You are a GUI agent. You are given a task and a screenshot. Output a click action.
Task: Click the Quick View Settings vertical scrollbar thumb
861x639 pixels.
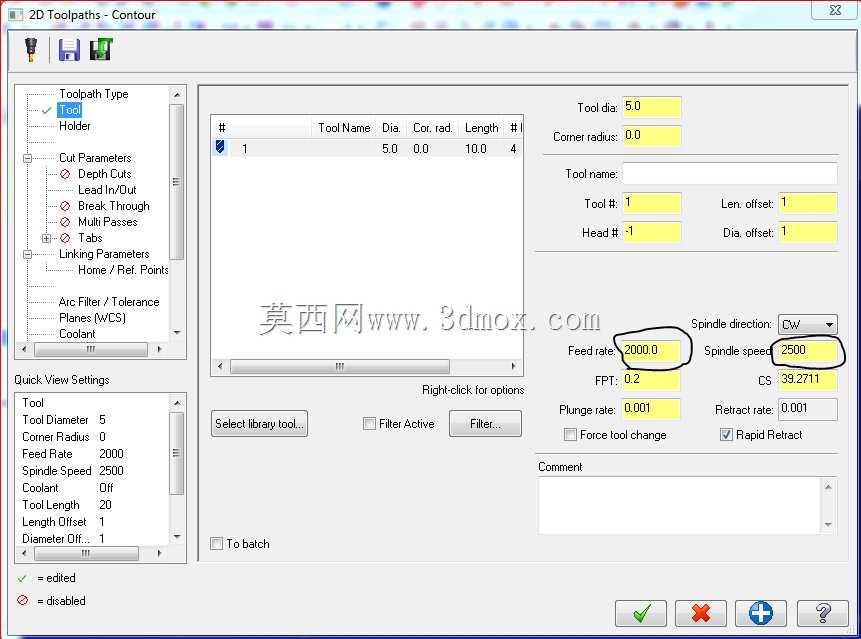176,453
